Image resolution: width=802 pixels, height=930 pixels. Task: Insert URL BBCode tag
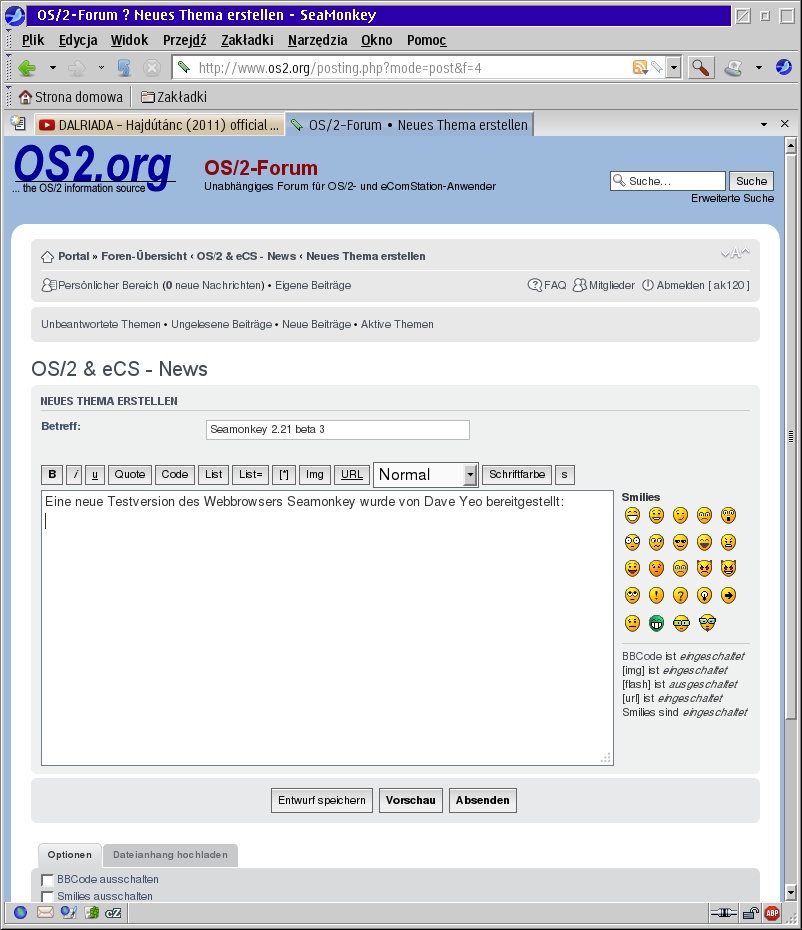352,474
